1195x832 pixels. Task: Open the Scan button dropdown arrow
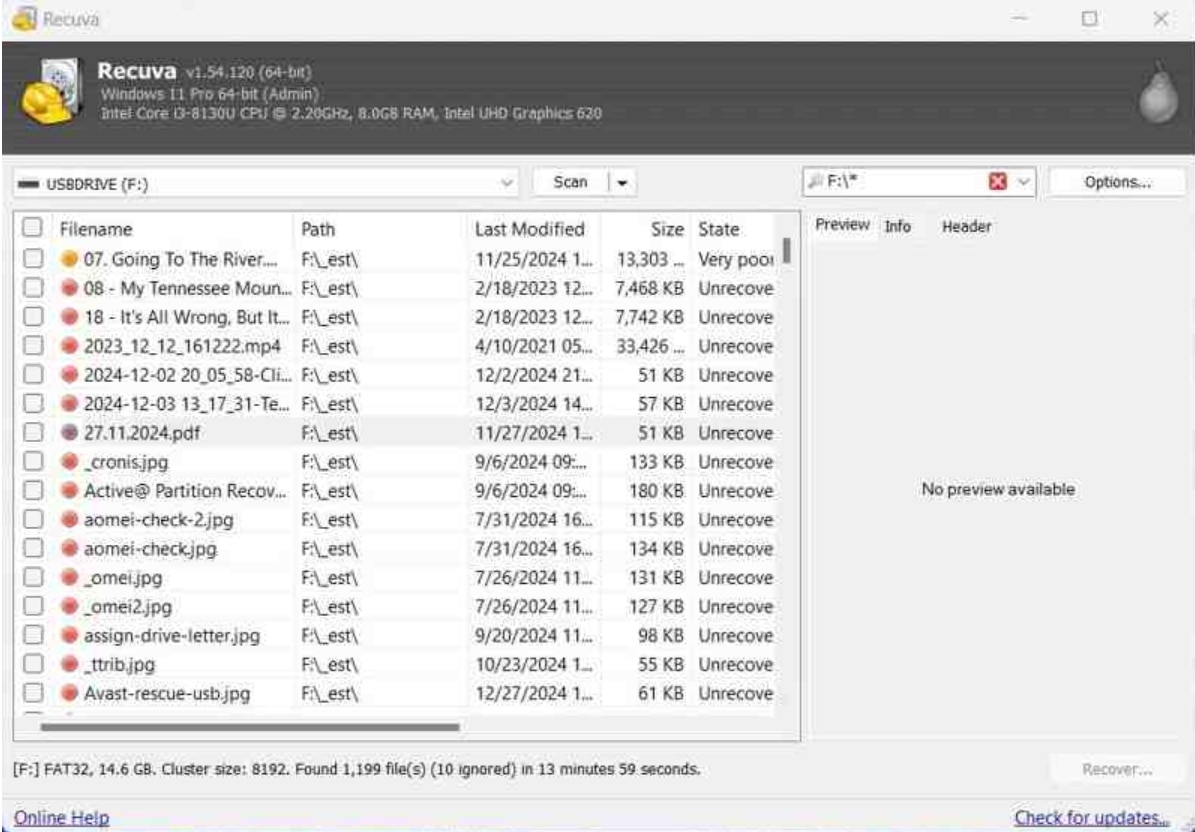[x=622, y=183]
